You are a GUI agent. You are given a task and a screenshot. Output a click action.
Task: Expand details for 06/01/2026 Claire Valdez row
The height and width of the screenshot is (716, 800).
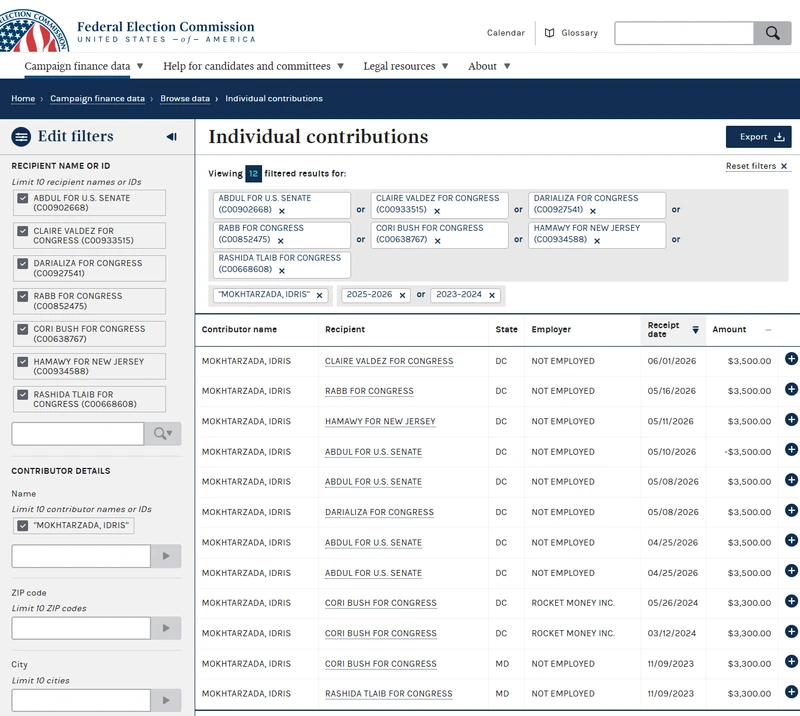coord(791,359)
